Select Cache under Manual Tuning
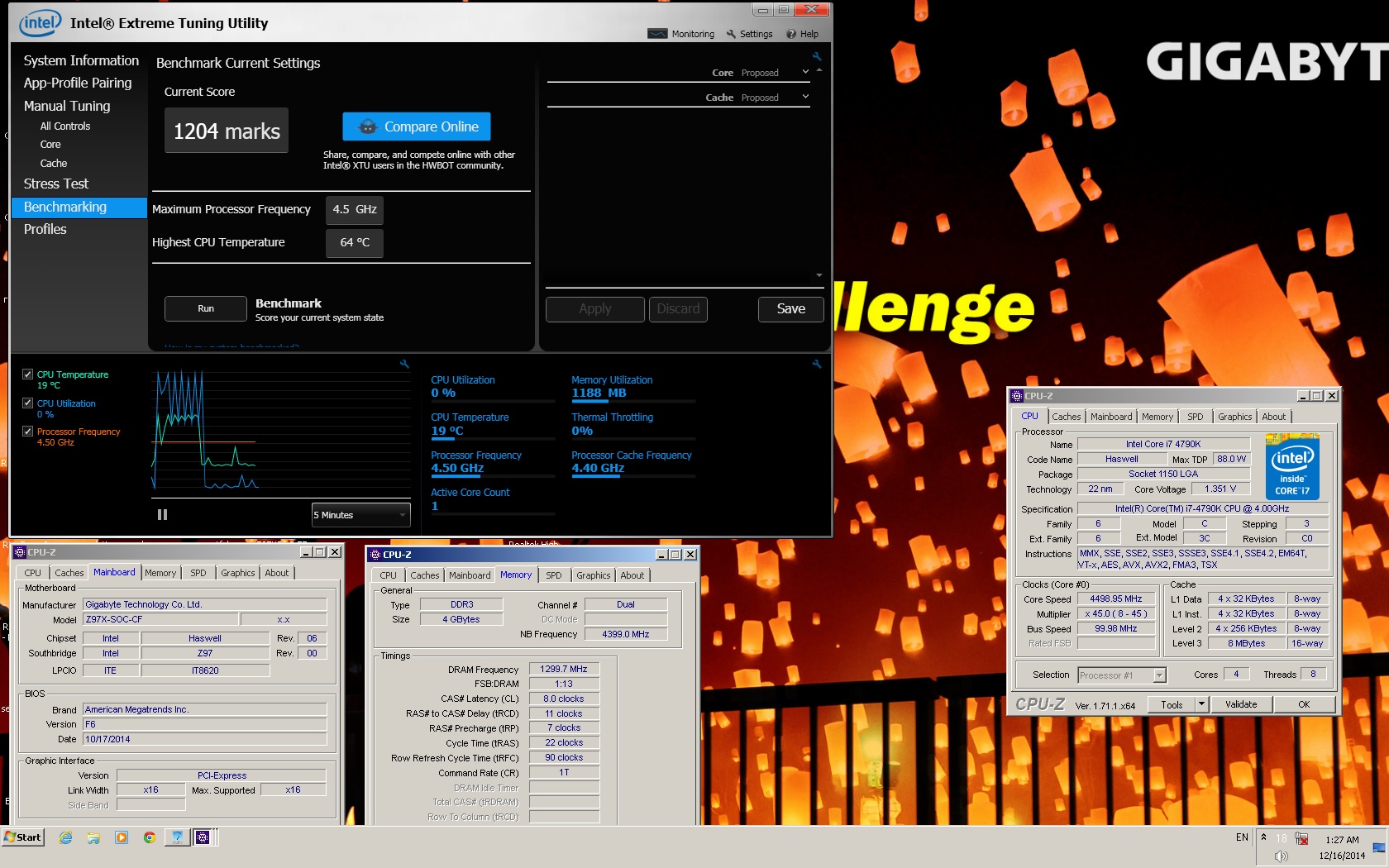1389x868 pixels. [x=54, y=164]
